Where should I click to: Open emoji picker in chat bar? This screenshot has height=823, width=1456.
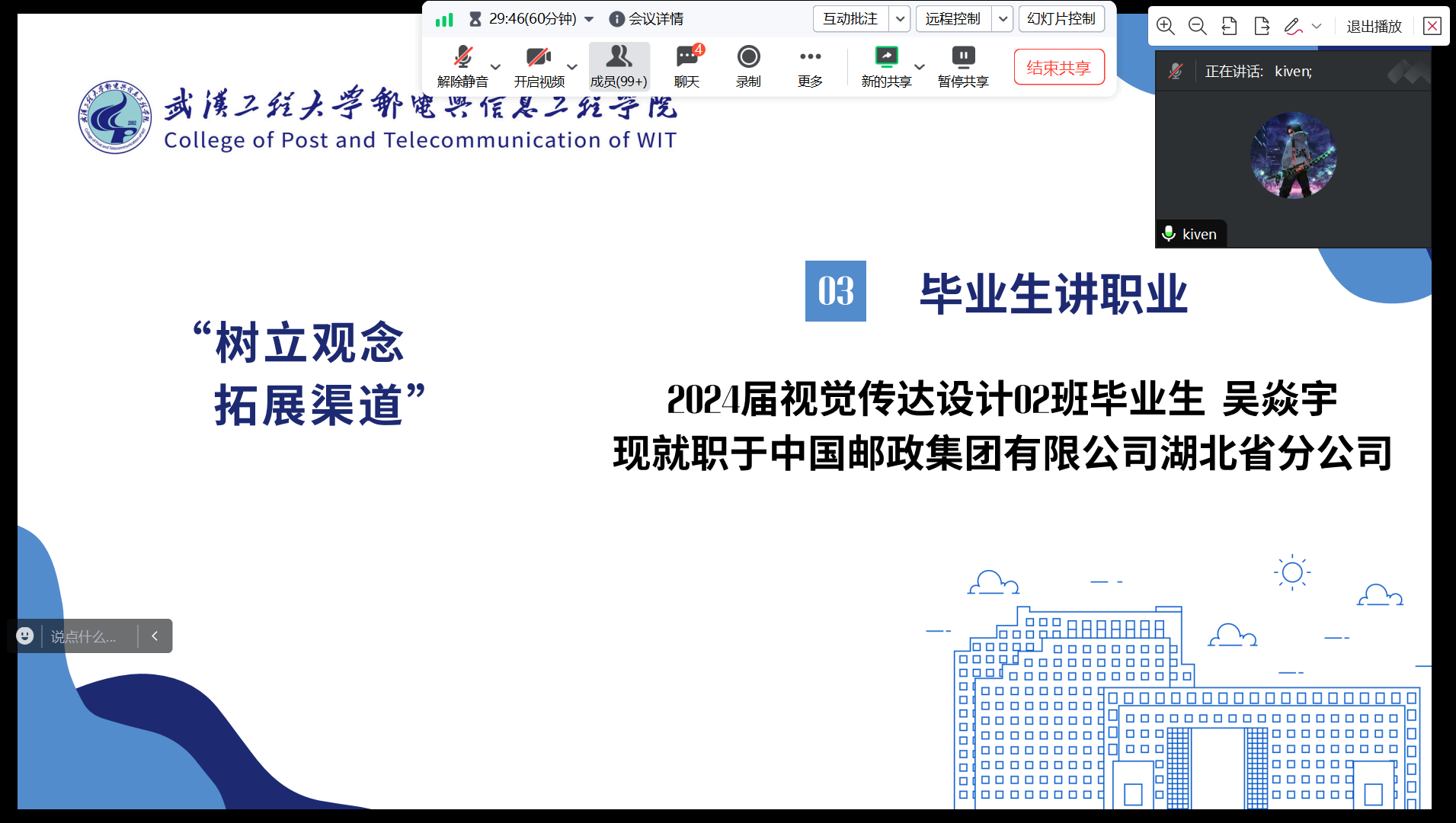pyautogui.click(x=25, y=636)
